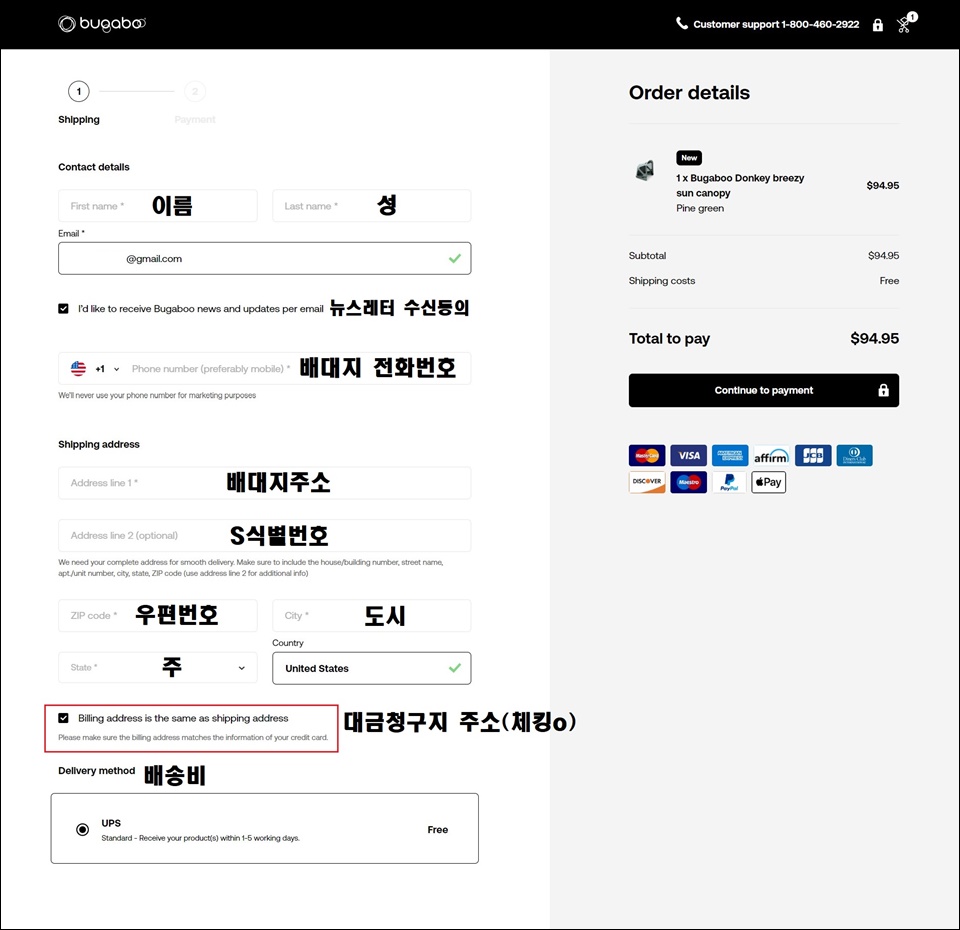Click the Pine green color text
Image resolution: width=960 pixels, height=930 pixels.
click(700, 208)
